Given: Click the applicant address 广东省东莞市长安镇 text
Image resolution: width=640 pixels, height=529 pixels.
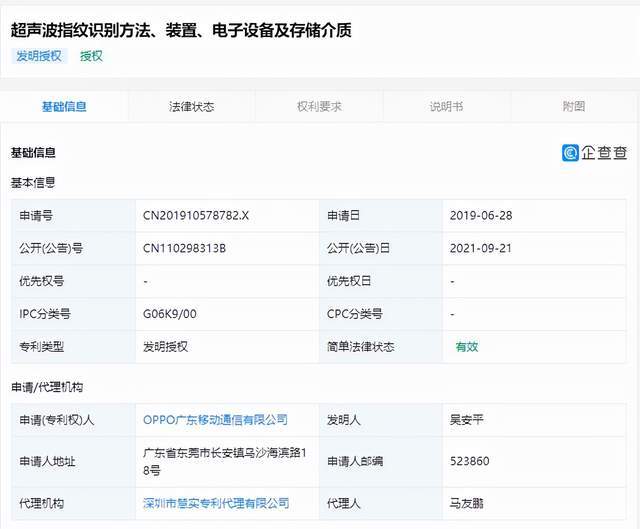Looking at the screenshot, I should click(225, 461).
